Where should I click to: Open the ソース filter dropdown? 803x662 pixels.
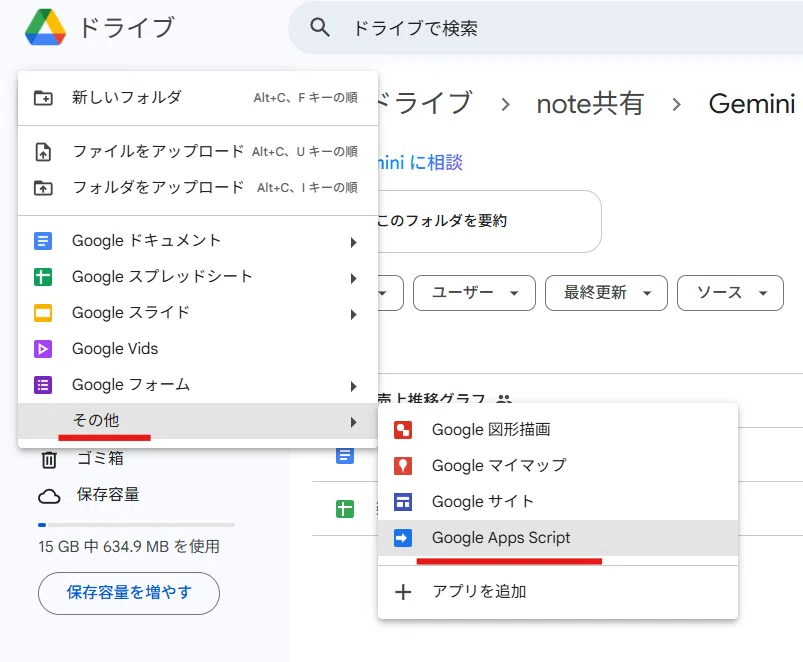coord(730,293)
